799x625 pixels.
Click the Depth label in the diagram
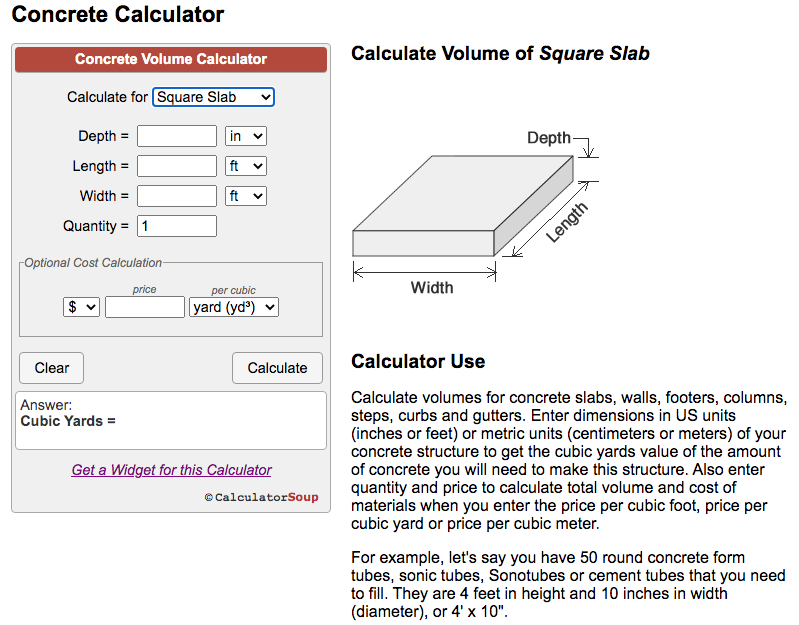548,138
